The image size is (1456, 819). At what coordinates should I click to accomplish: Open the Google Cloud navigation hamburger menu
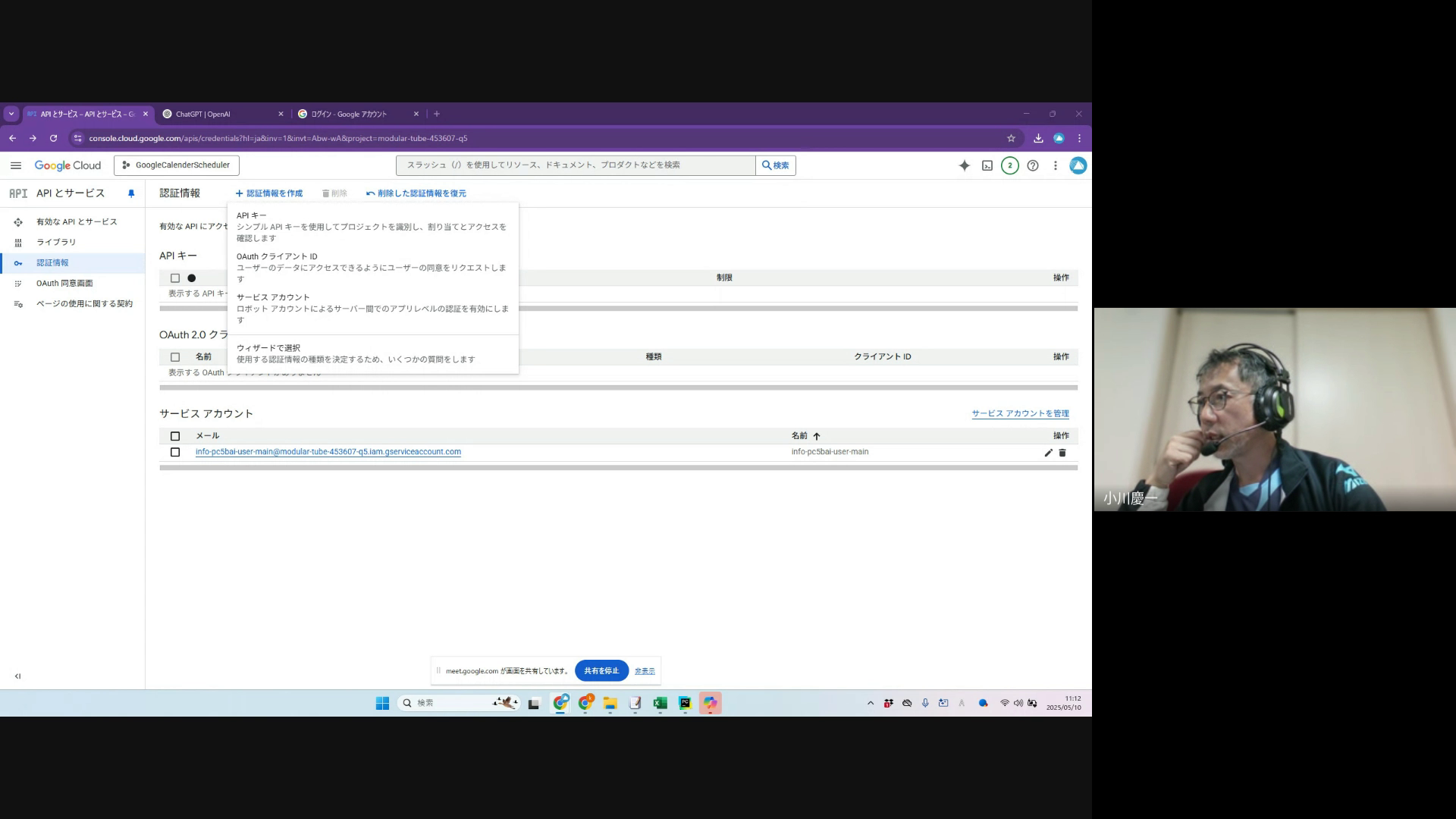point(15,165)
